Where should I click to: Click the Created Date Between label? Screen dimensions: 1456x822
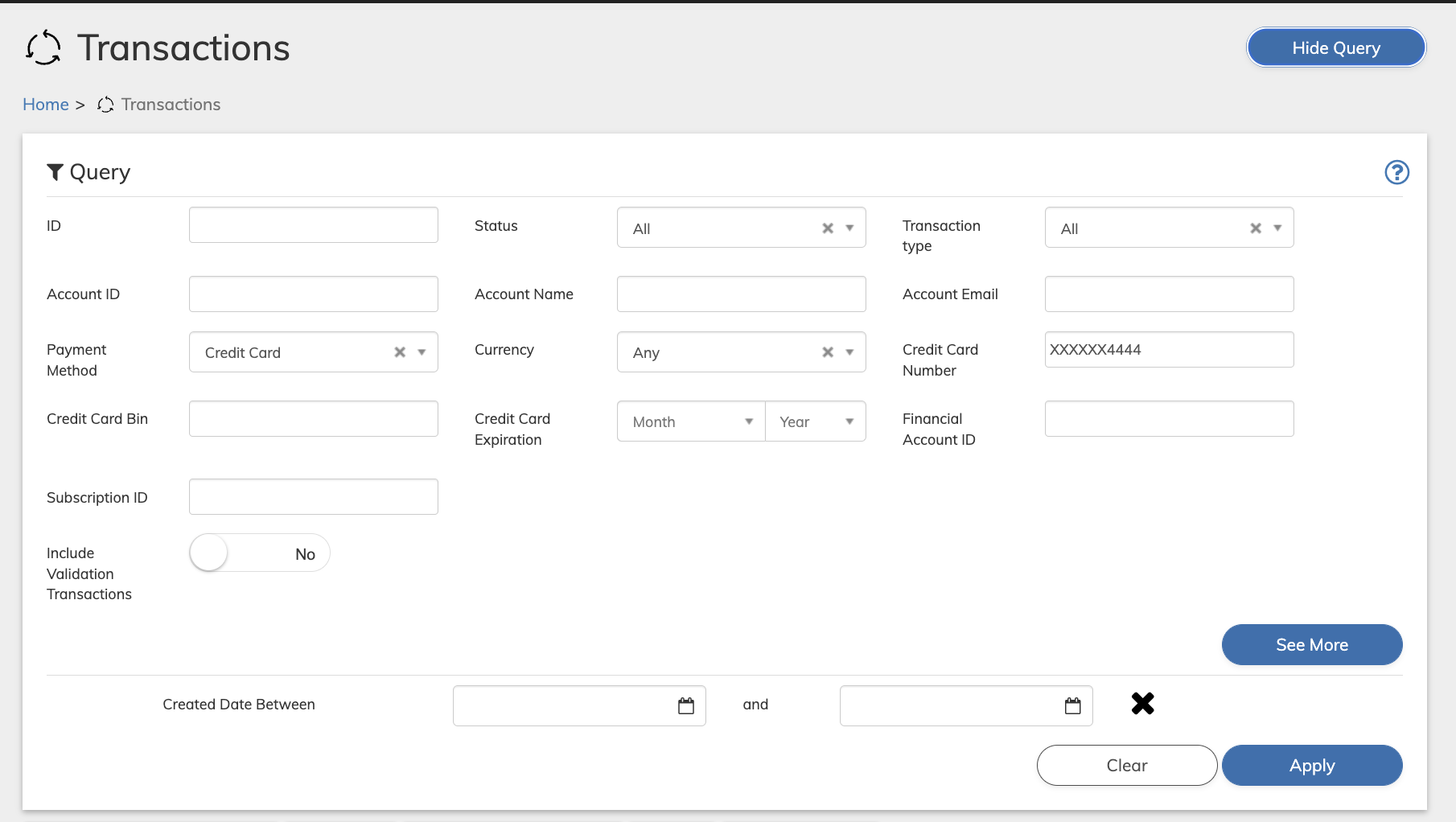[x=239, y=705]
